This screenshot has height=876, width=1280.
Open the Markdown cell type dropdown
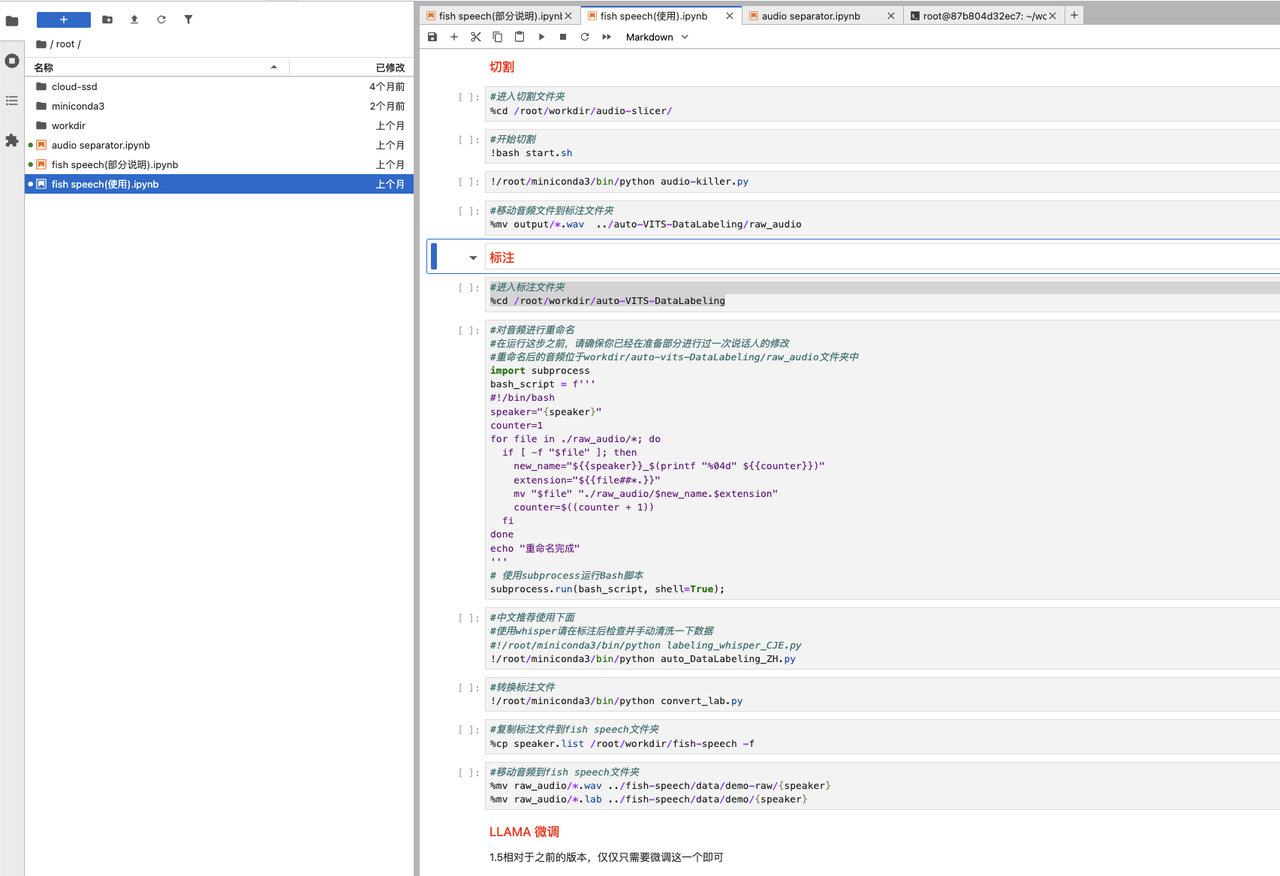(657, 37)
